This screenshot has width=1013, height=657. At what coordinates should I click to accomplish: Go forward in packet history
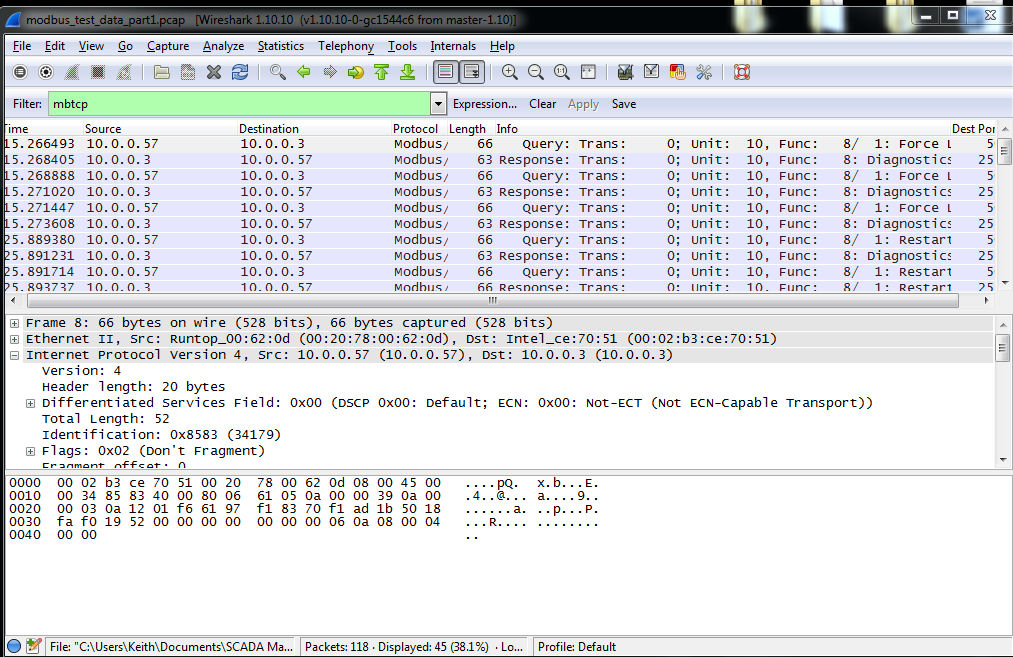coord(329,72)
